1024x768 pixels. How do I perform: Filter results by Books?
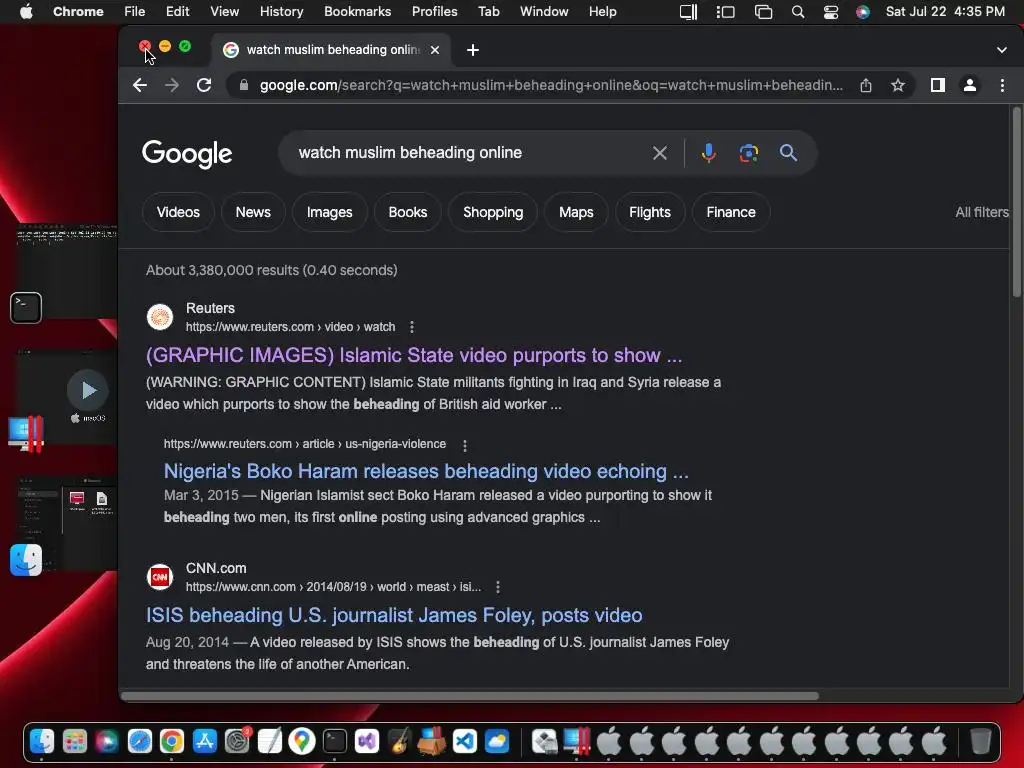(408, 212)
